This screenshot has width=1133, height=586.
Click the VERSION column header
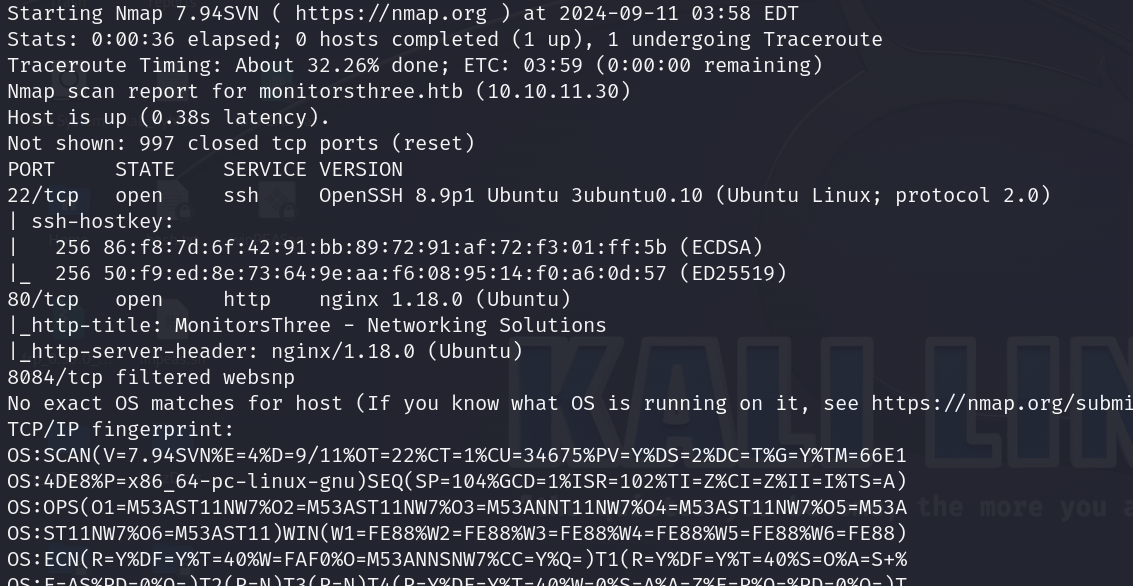click(x=361, y=170)
